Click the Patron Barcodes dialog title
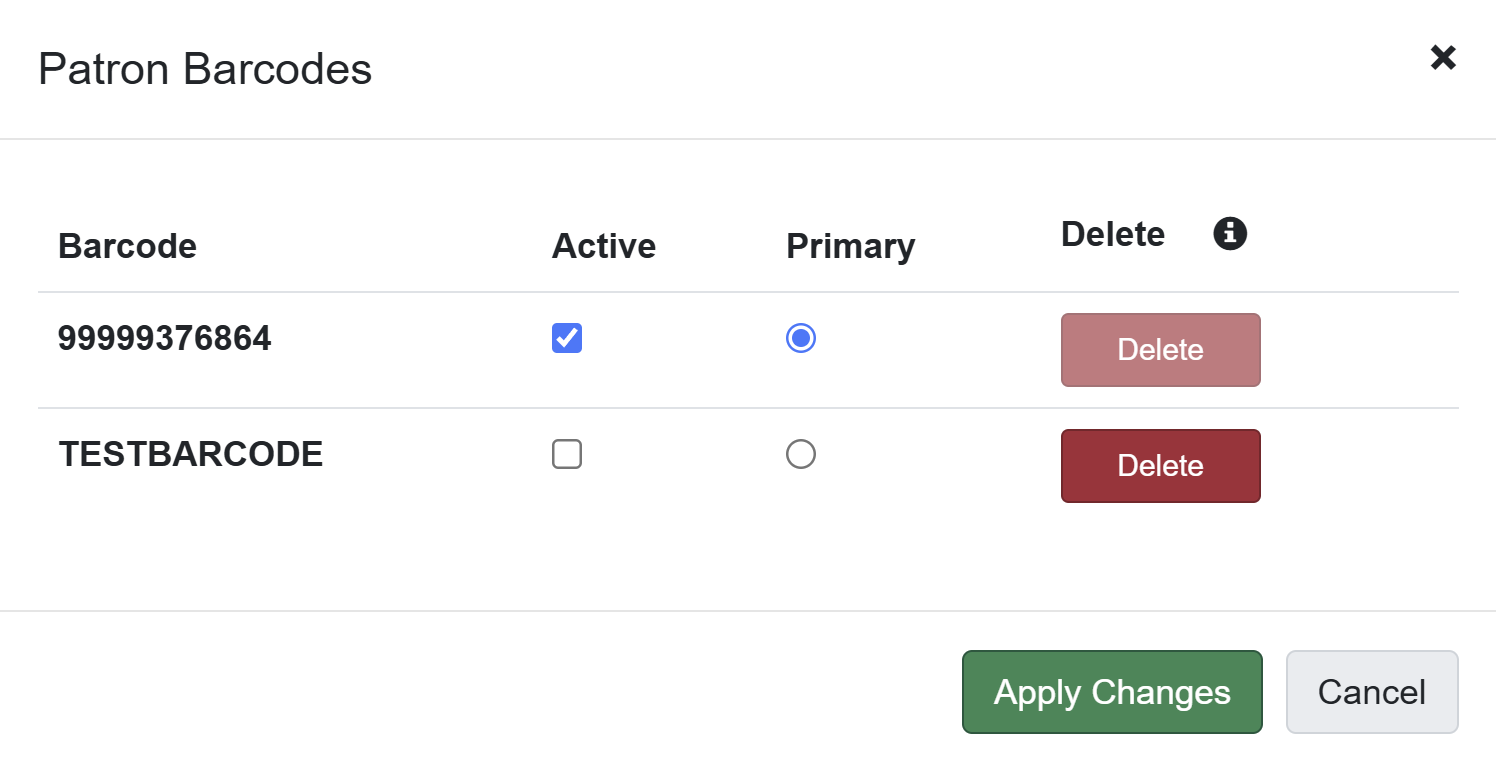Viewport: 1496px width, 770px height. [x=205, y=70]
